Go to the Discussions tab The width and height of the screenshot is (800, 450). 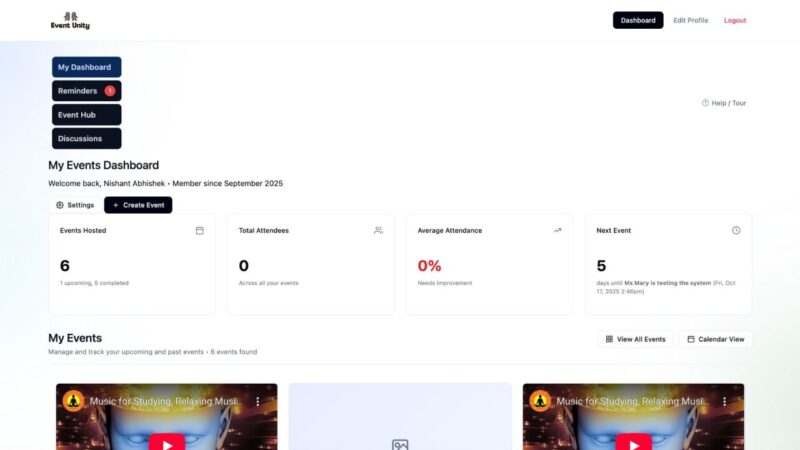coord(86,139)
